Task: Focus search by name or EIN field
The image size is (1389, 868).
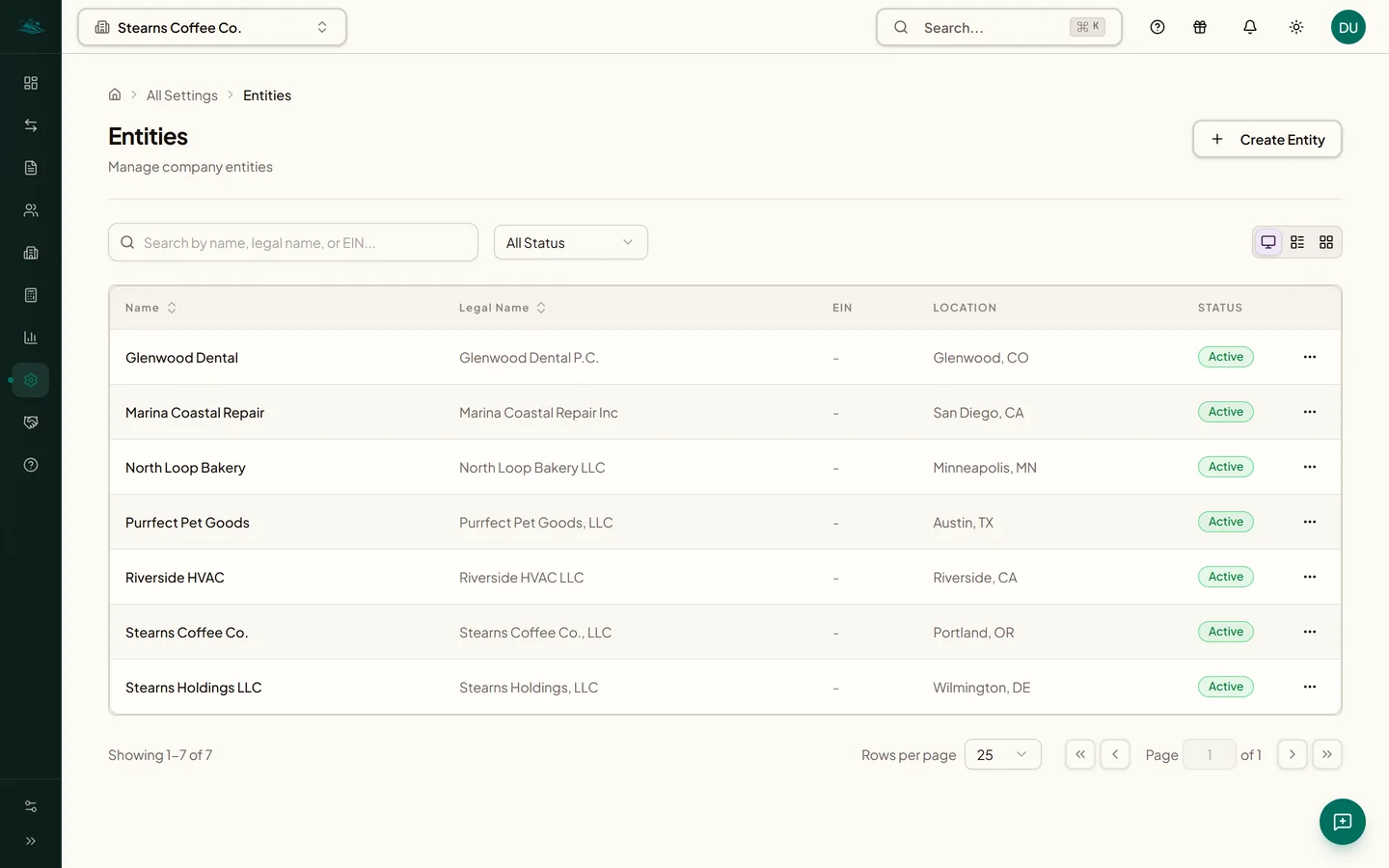Action: 293,242
